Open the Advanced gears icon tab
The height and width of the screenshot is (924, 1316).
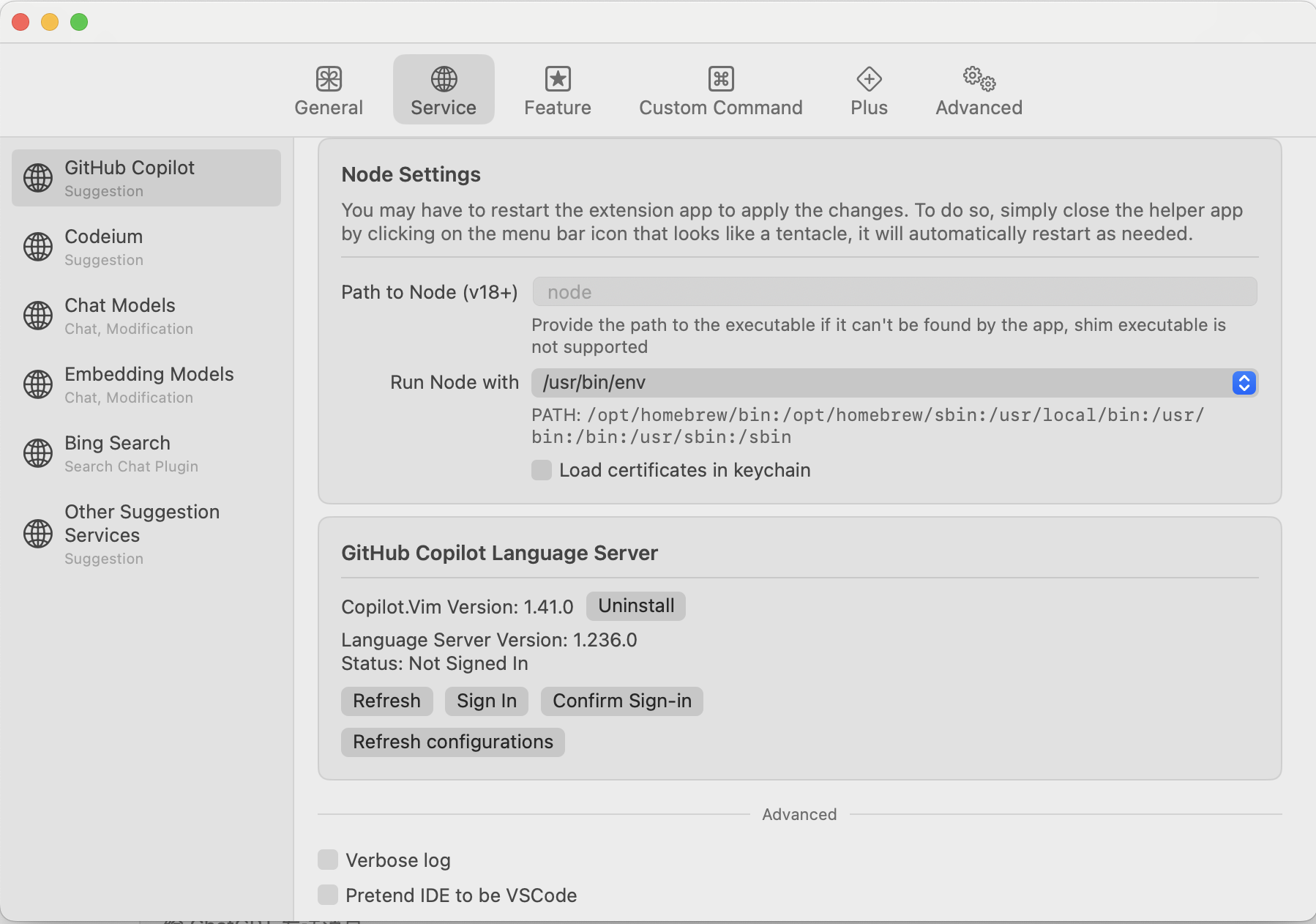tap(979, 78)
